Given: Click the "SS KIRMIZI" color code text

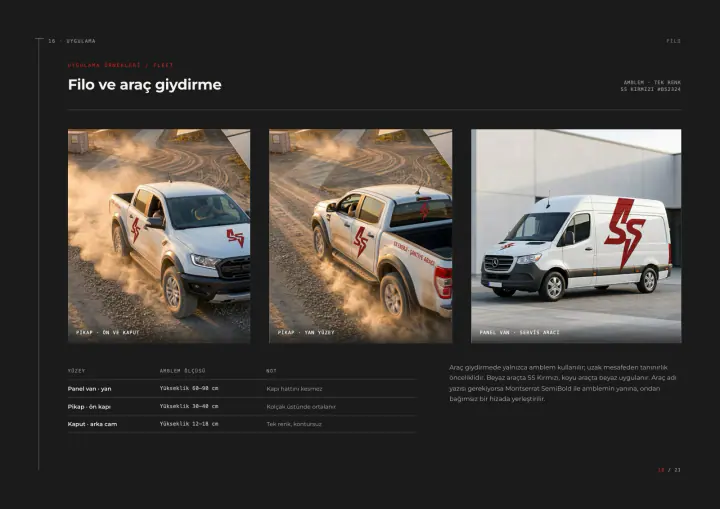Looking at the screenshot, I should (x=650, y=89).
